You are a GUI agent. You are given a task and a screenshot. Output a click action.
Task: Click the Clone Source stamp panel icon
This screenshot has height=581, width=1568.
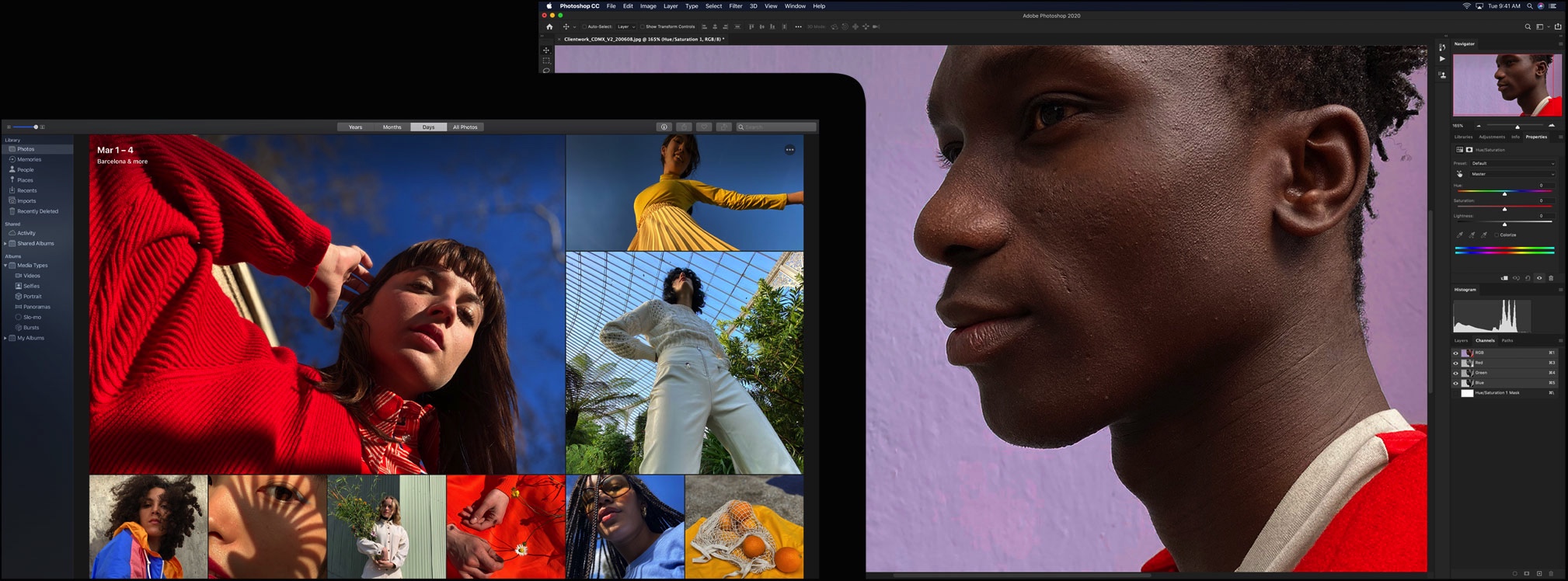coord(1442,75)
